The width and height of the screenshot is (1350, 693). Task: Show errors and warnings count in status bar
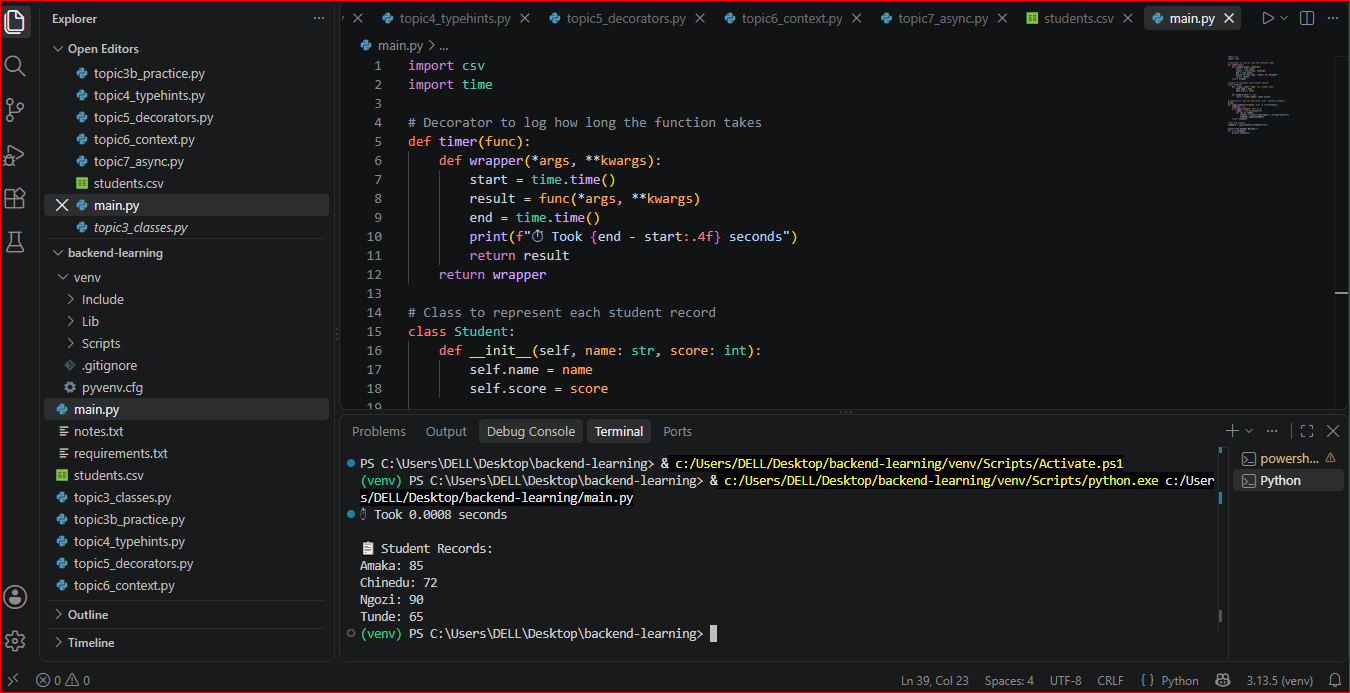coord(63,681)
